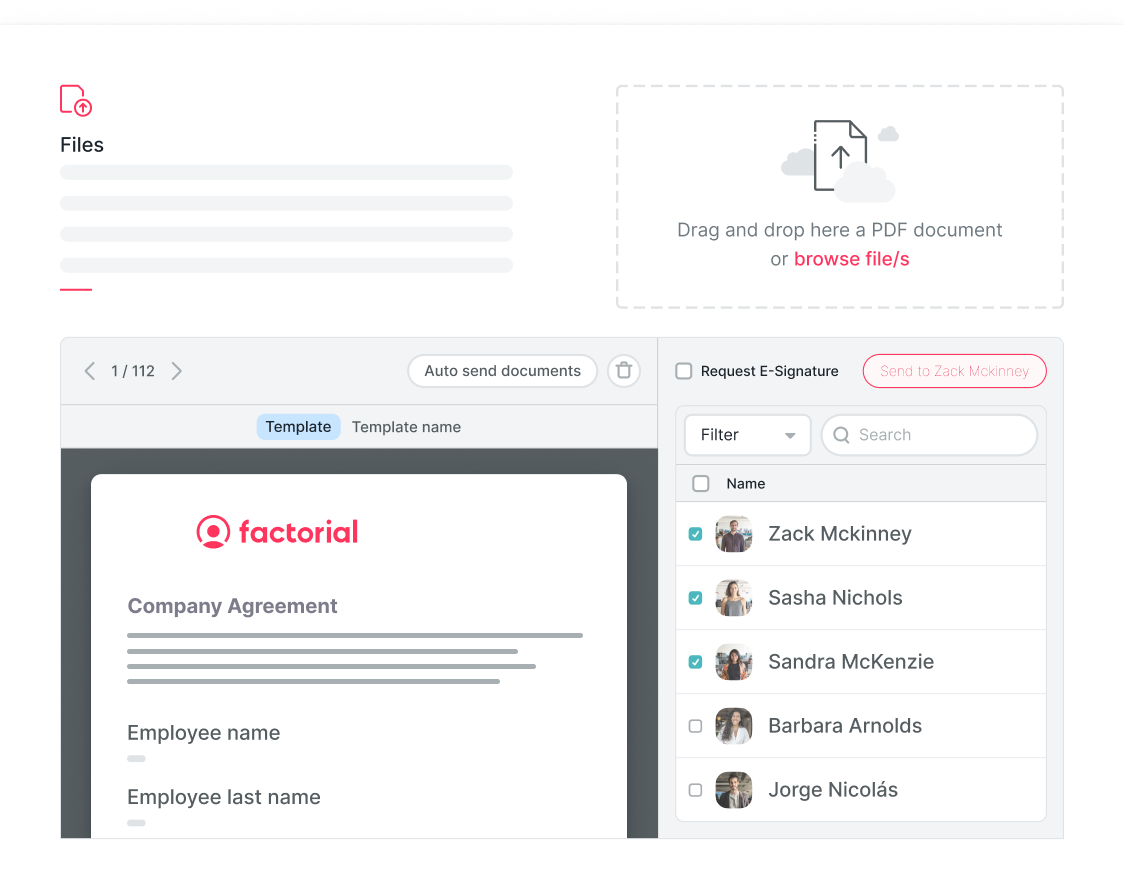Uncheck Zack Mckinney's checkbox
Image resolution: width=1124 pixels, height=890 pixels.
pyautogui.click(x=695, y=534)
